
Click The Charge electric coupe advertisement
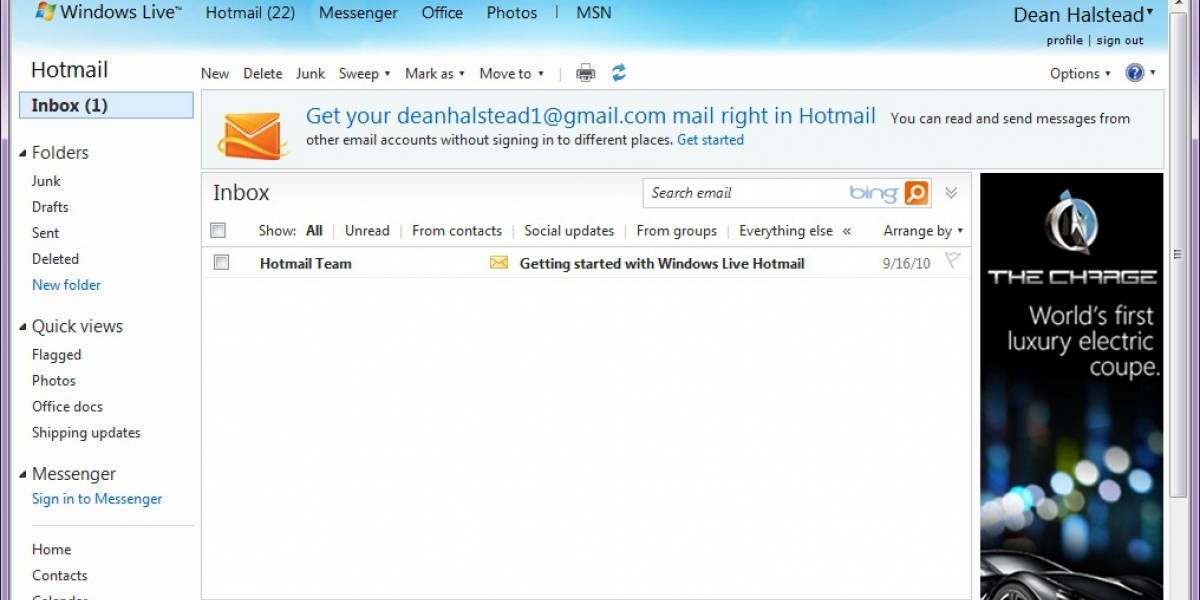tap(1072, 386)
